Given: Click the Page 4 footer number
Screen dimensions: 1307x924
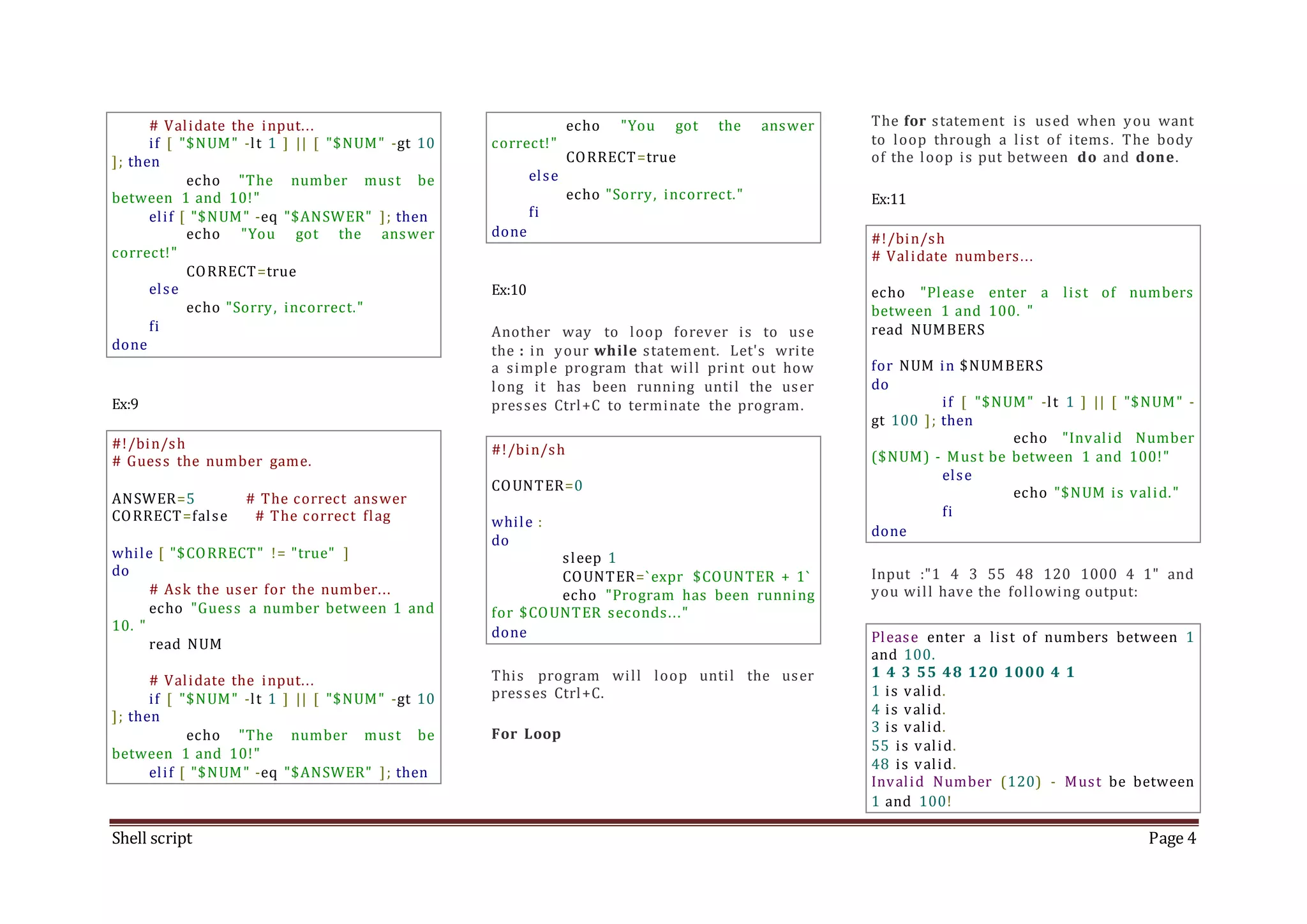Looking at the screenshot, I should pos(1172,838).
